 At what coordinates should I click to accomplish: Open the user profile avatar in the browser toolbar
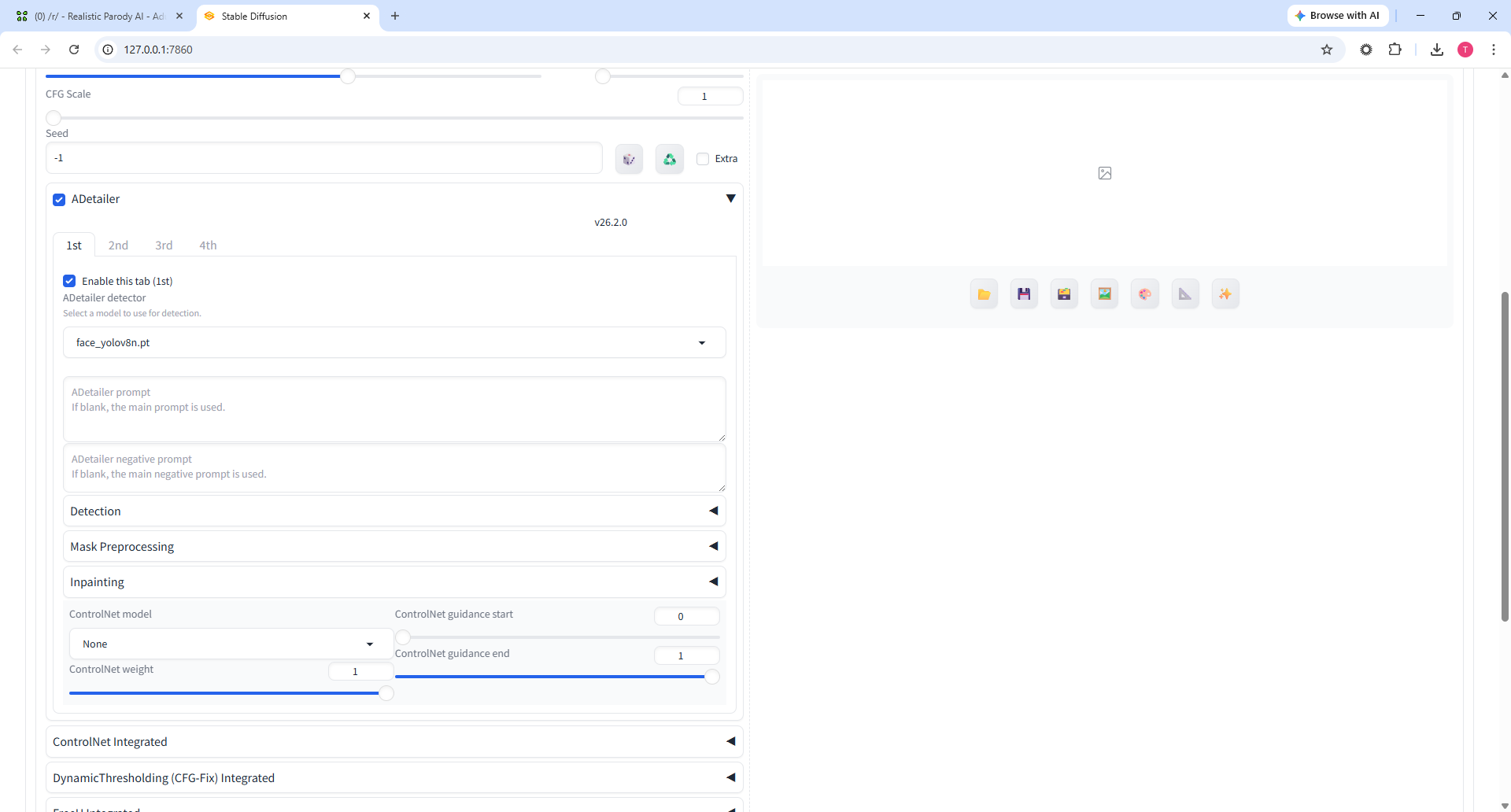1465,50
